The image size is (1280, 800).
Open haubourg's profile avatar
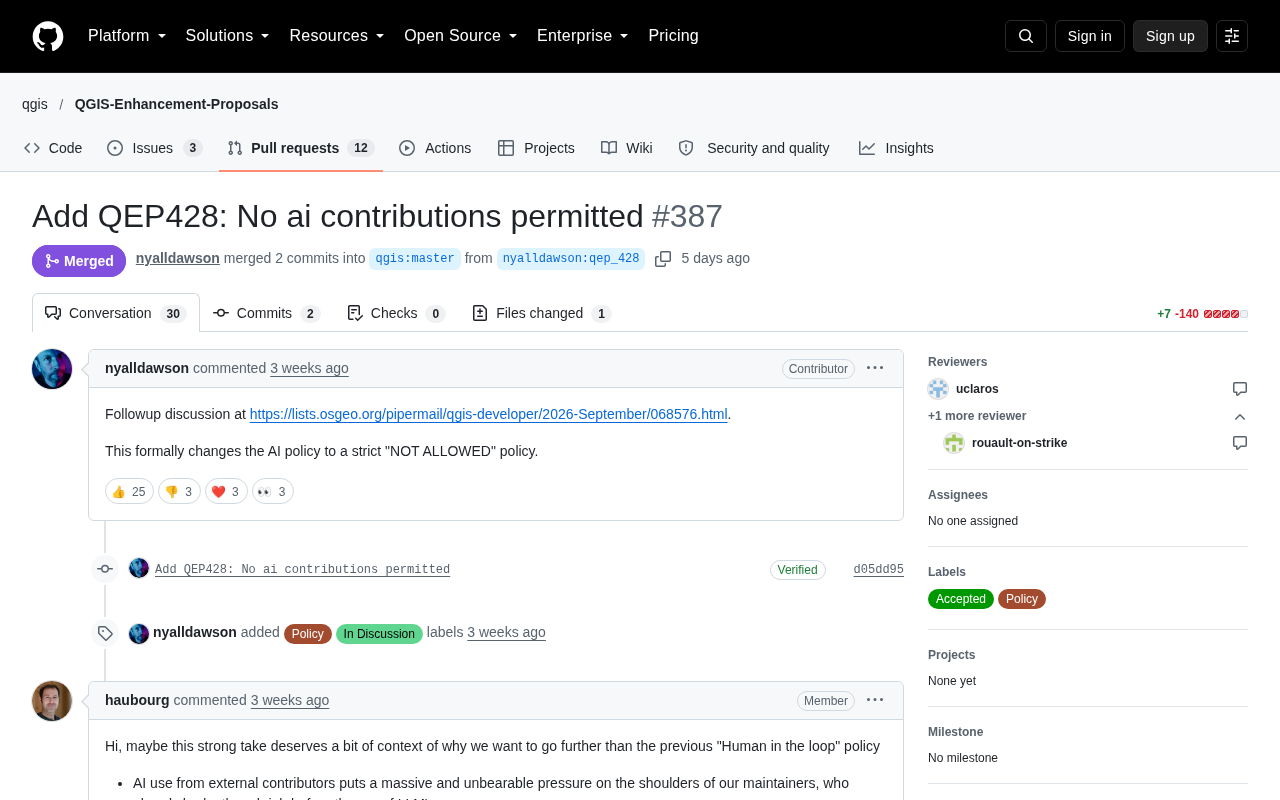(x=52, y=701)
